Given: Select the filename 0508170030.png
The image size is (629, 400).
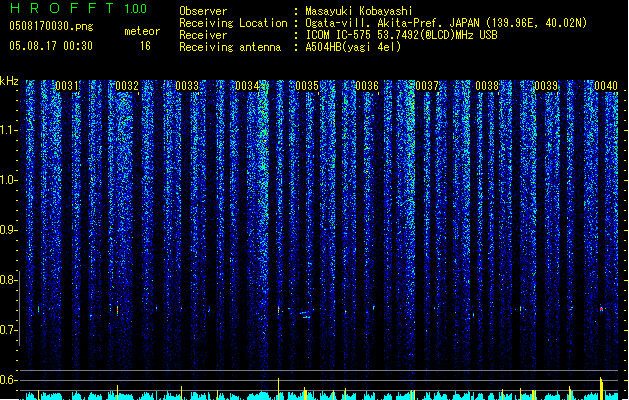Looking at the screenshot, I should (x=51, y=26).
